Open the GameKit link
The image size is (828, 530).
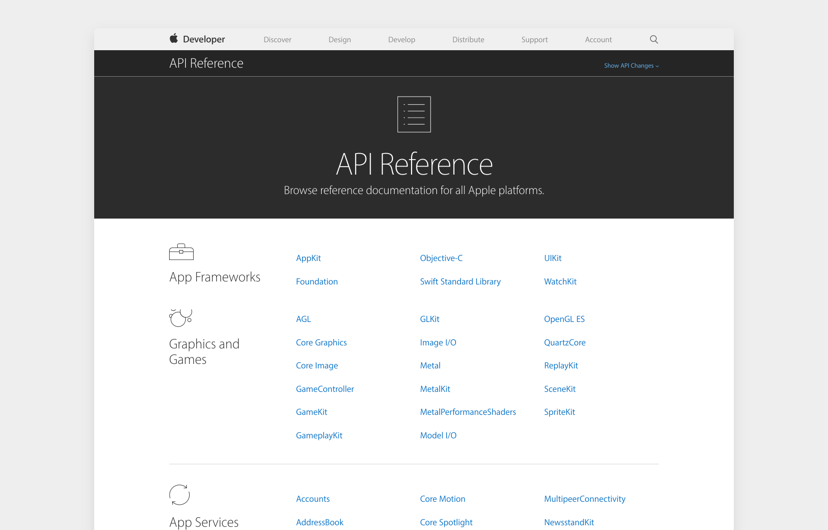click(x=312, y=412)
